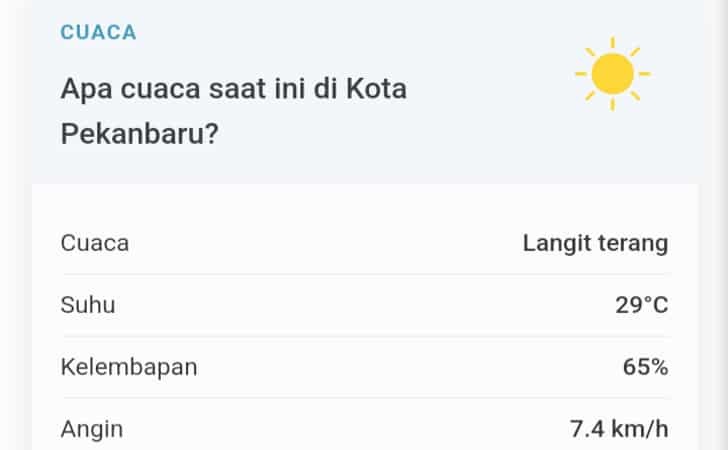The image size is (728, 450).
Task: Click the 'Langit terang' weather value
Action: [596, 244]
